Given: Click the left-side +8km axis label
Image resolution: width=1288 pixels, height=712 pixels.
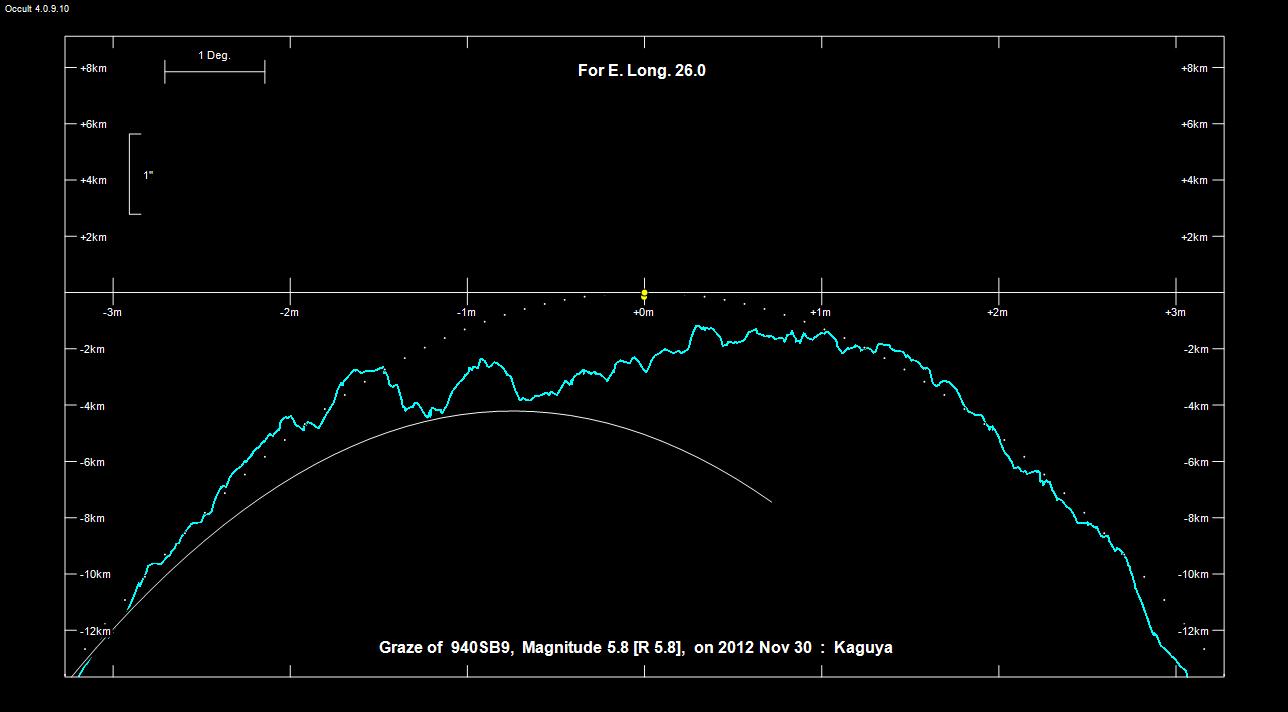Looking at the screenshot, I should 93,68.
